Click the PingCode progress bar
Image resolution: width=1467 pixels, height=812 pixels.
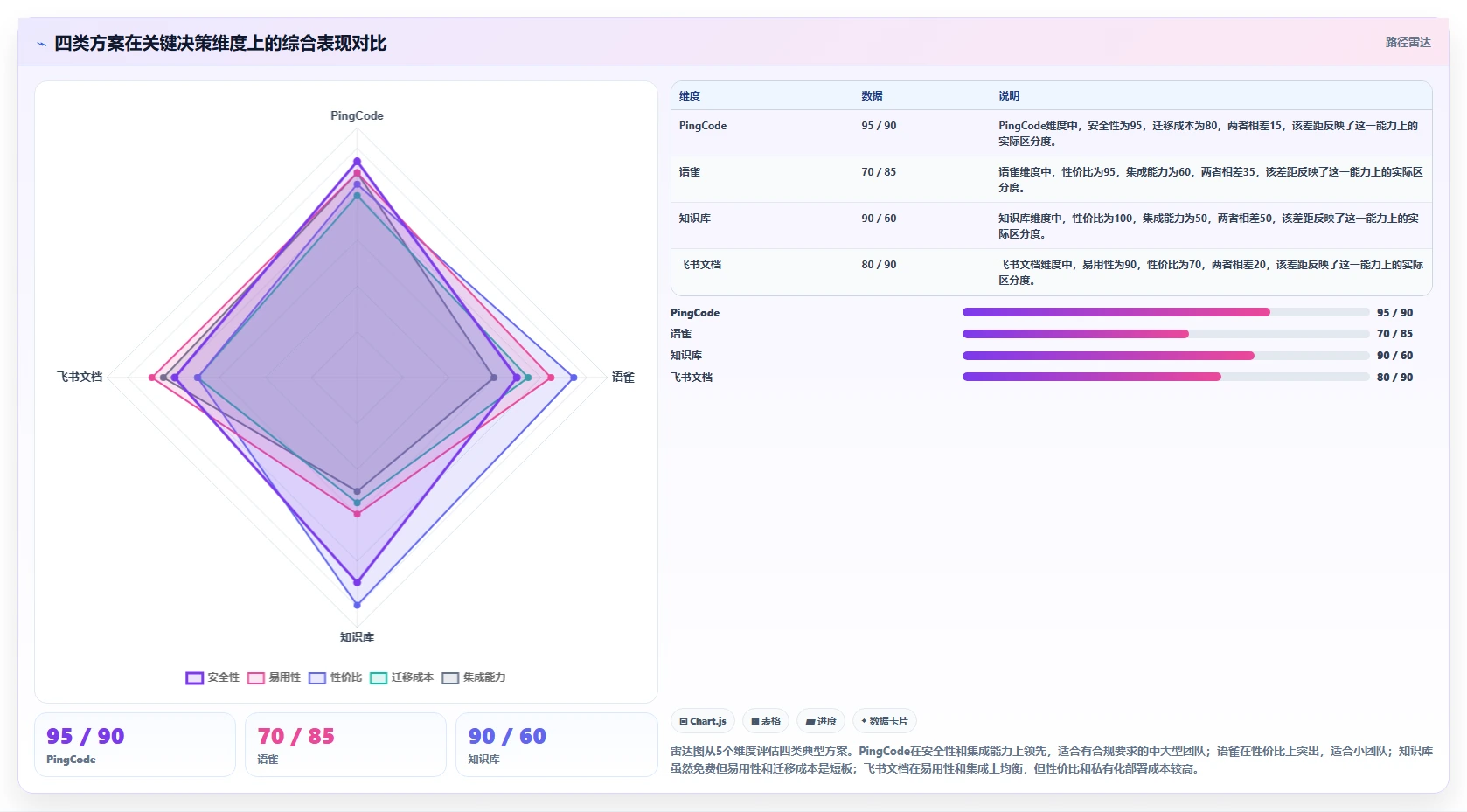1165,312
